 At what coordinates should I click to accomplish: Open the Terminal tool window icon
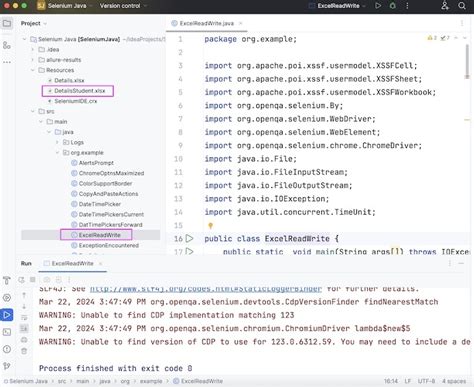click(x=7, y=332)
